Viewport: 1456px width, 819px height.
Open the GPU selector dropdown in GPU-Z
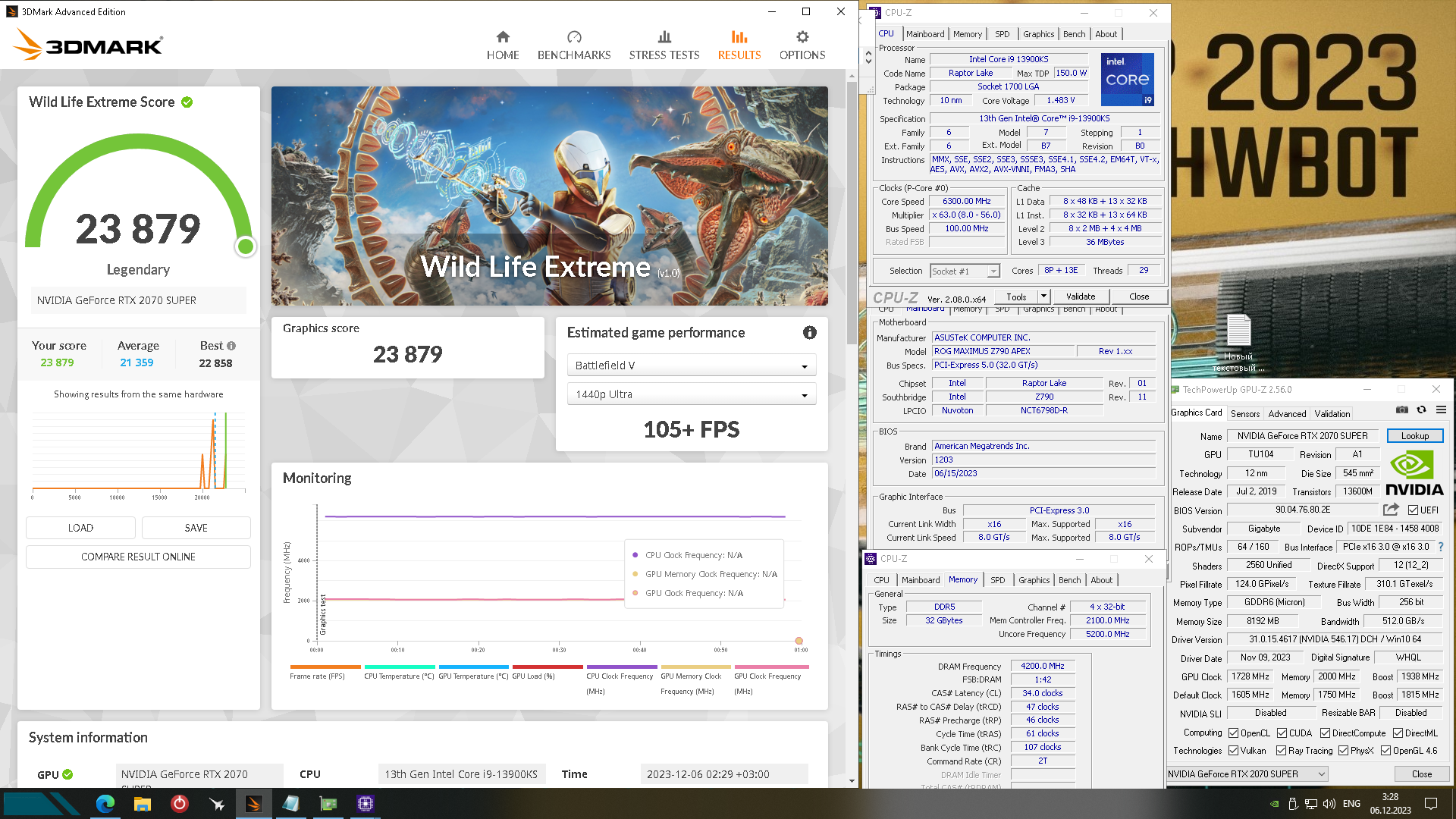pos(1247,774)
